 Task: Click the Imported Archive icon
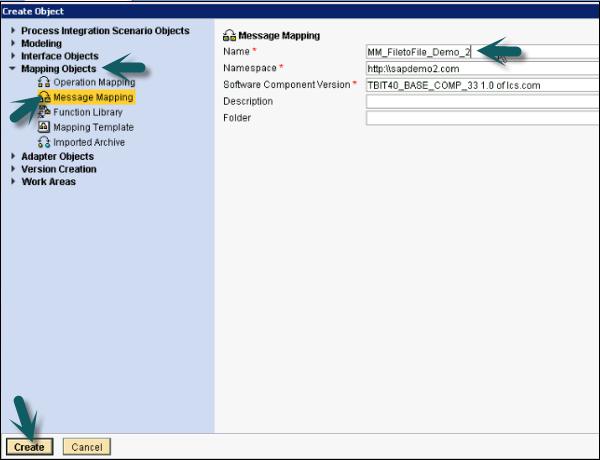point(44,142)
